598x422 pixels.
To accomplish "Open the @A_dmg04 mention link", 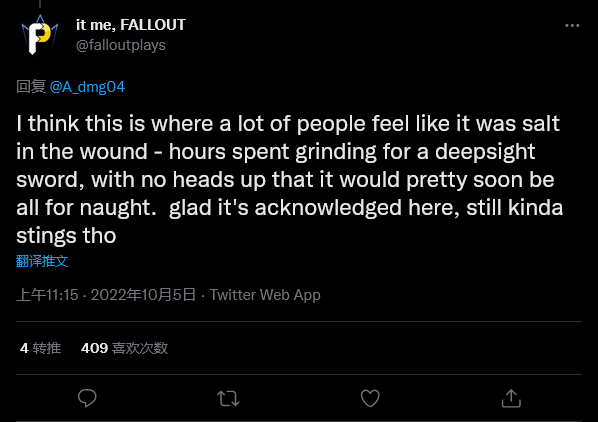I will pos(87,87).
